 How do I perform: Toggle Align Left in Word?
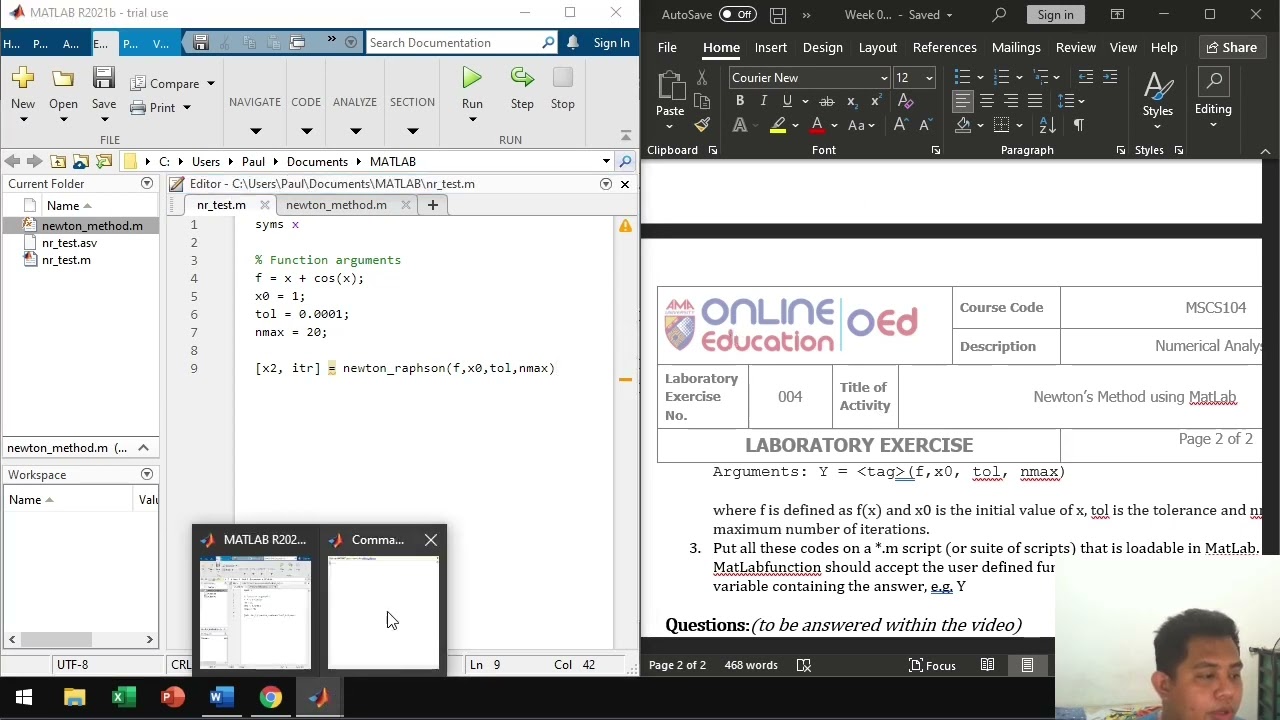click(x=962, y=101)
